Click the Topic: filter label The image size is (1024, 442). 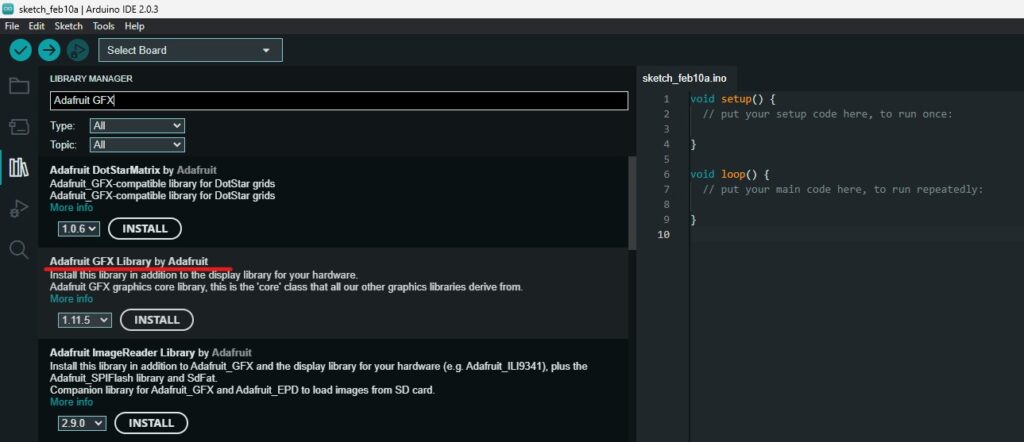63,144
